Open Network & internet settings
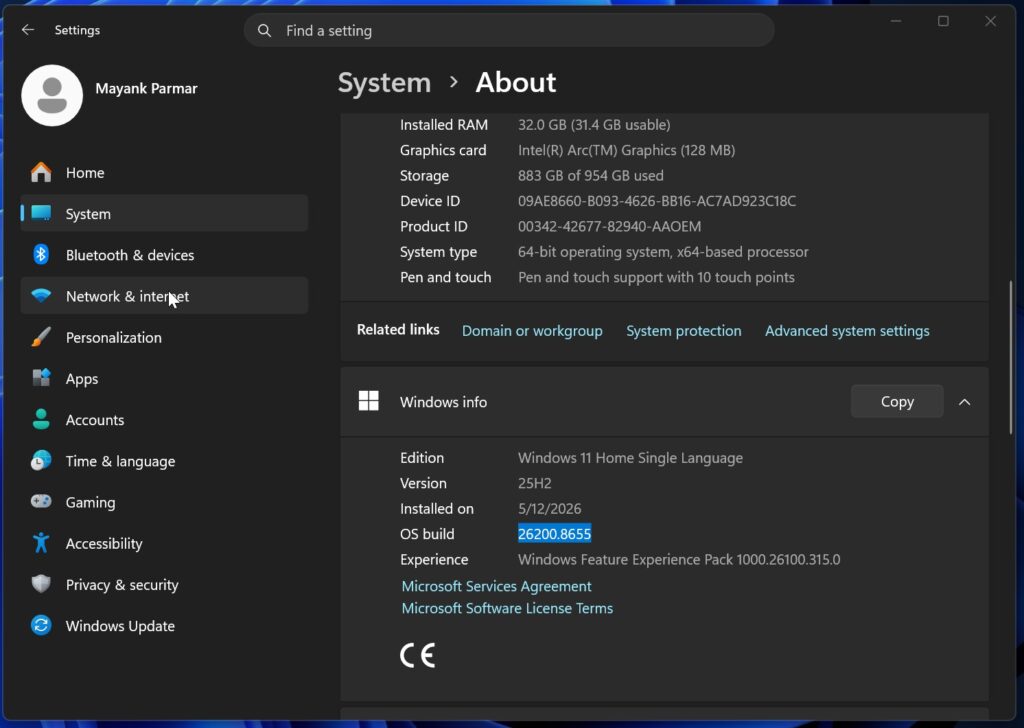This screenshot has width=1024, height=728. [165, 296]
